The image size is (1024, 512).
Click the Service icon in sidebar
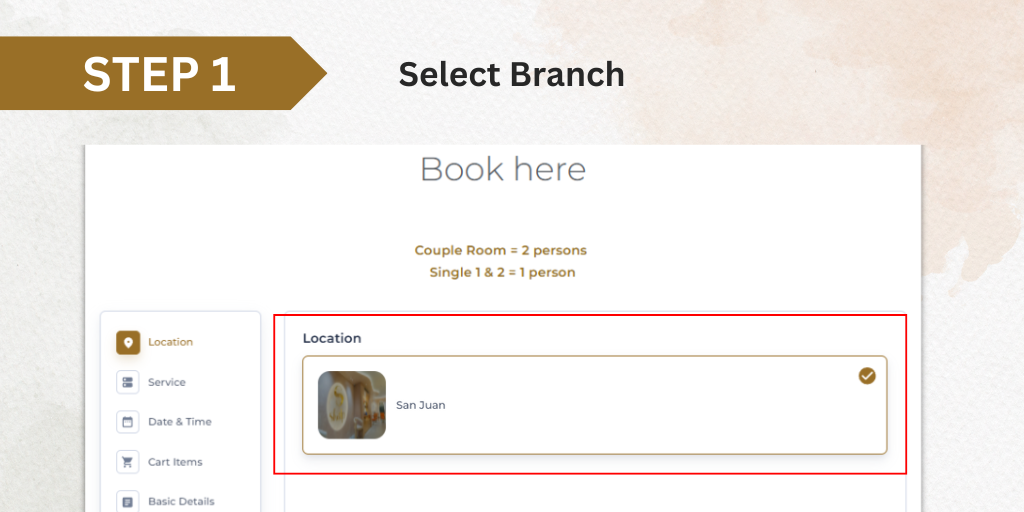pyautogui.click(x=128, y=382)
